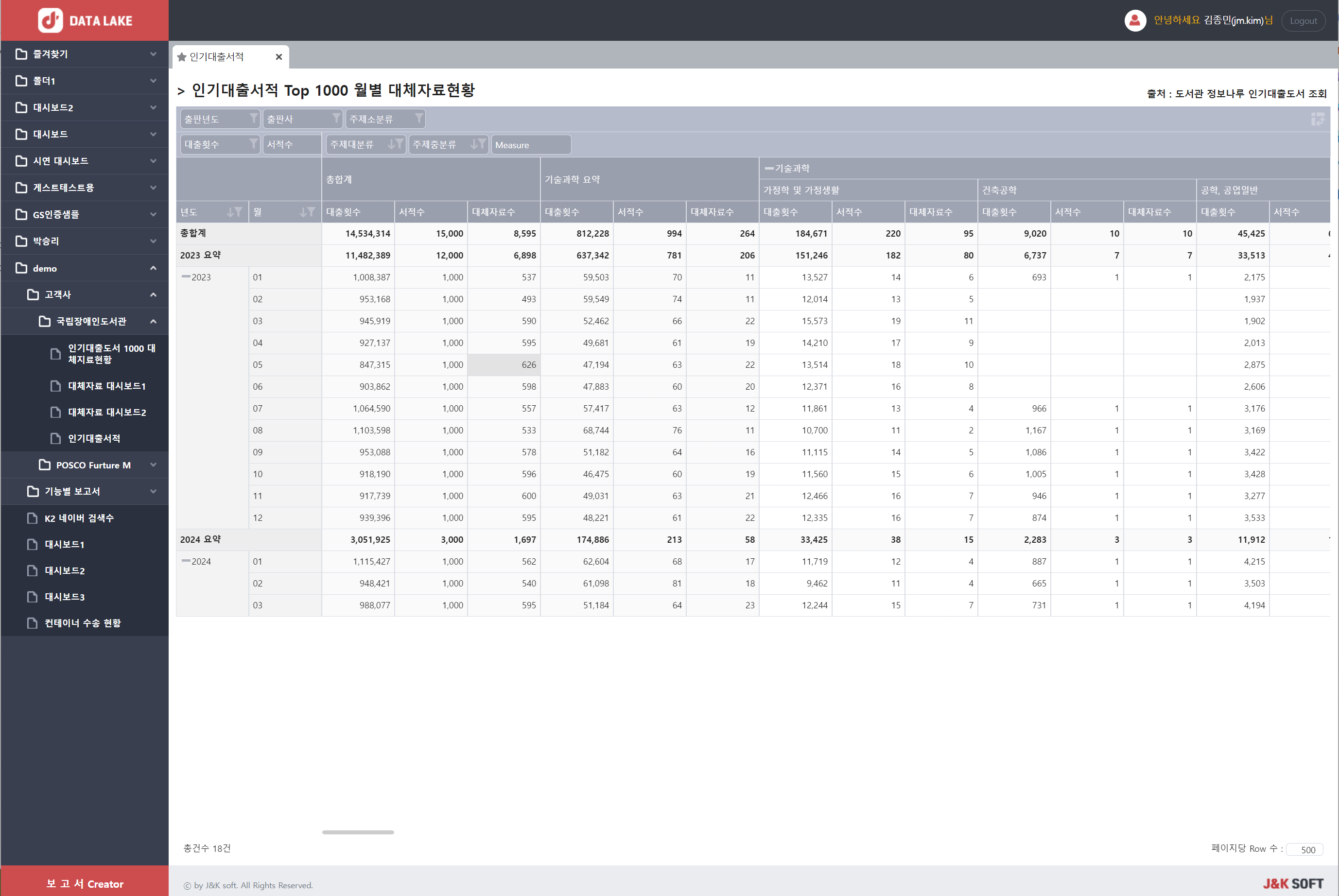Click the document icon beside 대체자료 대시보드1
1339x896 pixels.
tap(55, 386)
